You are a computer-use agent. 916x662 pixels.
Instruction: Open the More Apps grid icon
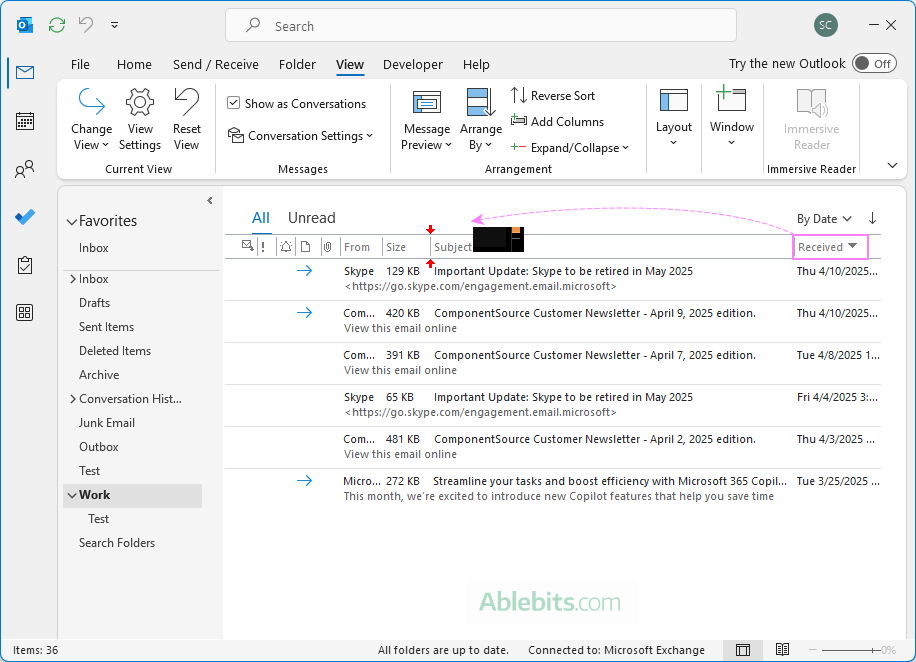pyautogui.click(x=25, y=313)
